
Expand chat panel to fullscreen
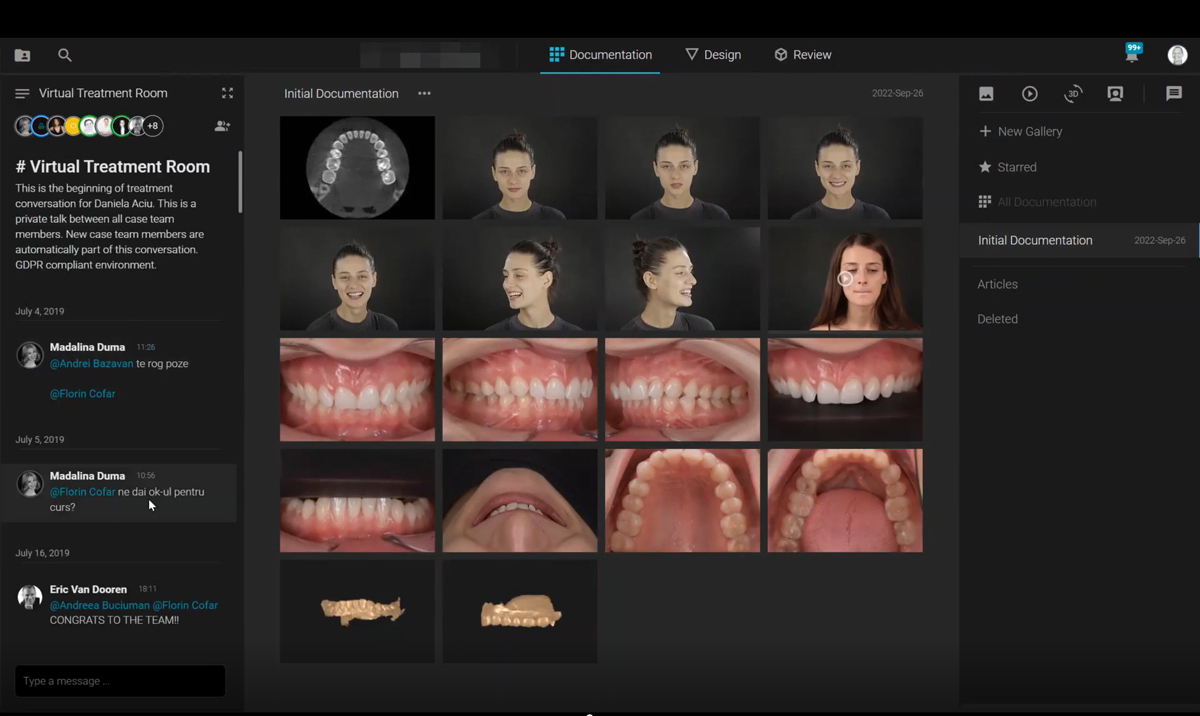(227, 93)
